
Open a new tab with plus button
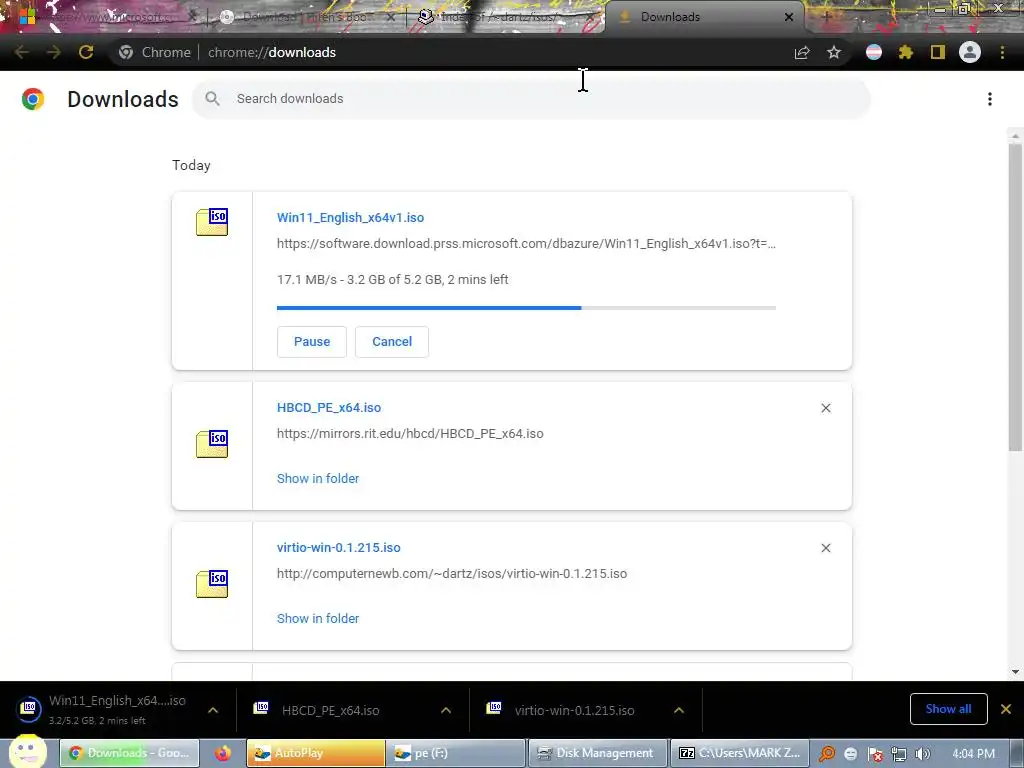pyautogui.click(x=826, y=17)
